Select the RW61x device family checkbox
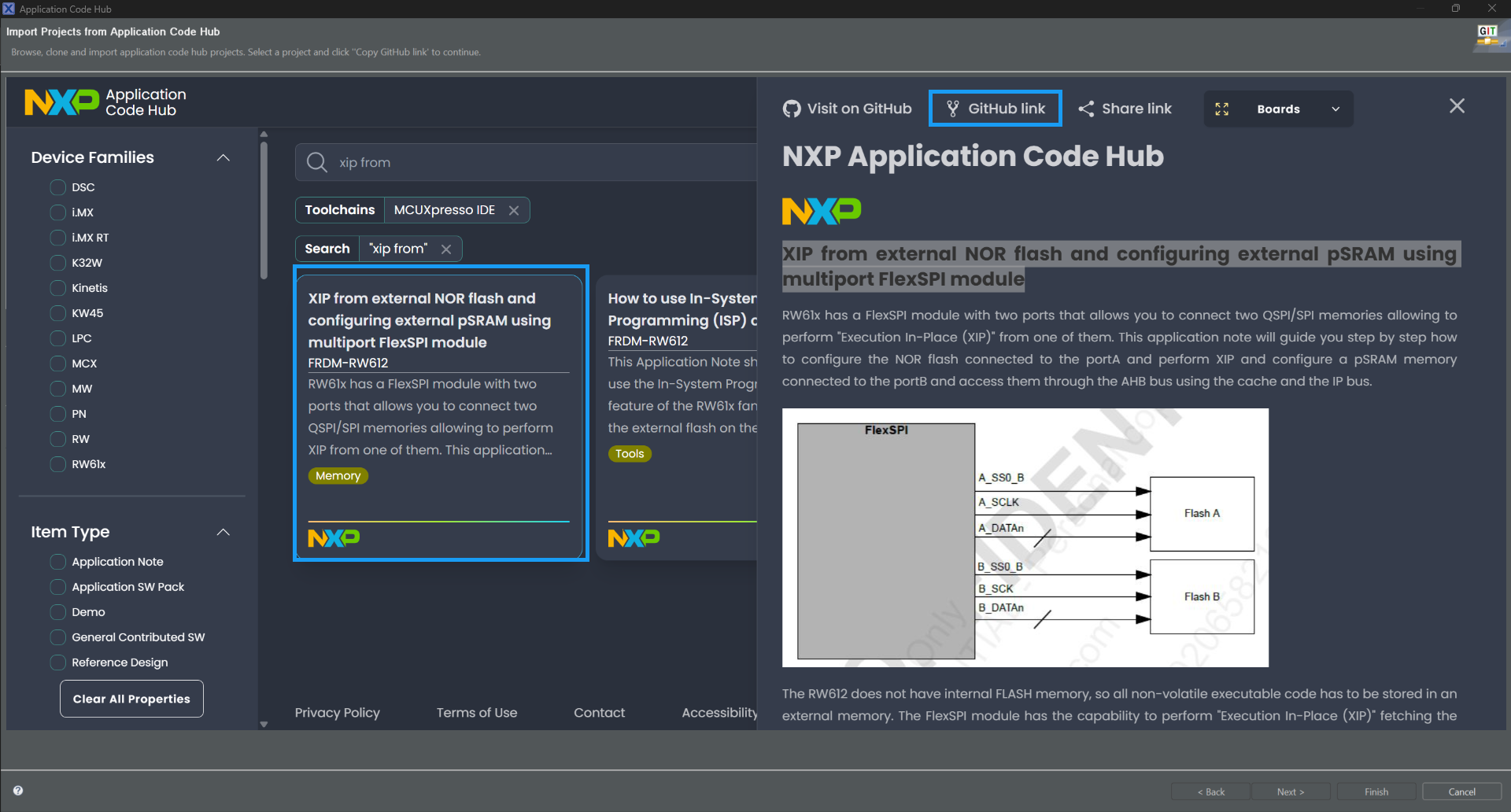The width and height of the screenshot is (1511, 812). (x=57, y=464)
